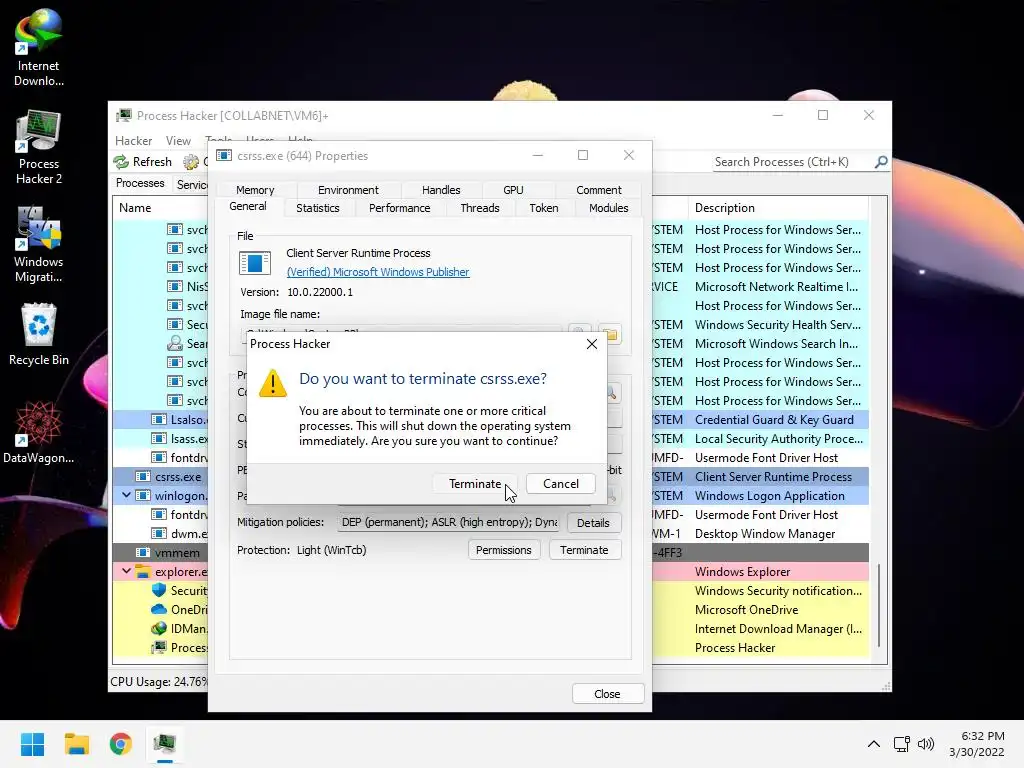Screen dimensions: 1024x768
Task: Open the image file location folder icon
Action: click(610, 334)
